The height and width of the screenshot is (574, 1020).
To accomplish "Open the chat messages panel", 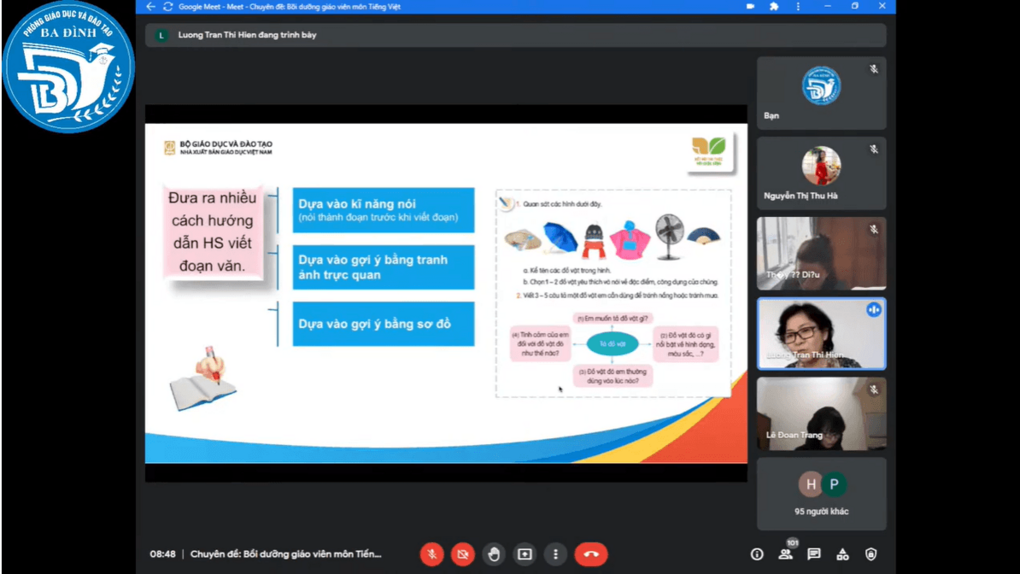I will (x=814, y=554).
